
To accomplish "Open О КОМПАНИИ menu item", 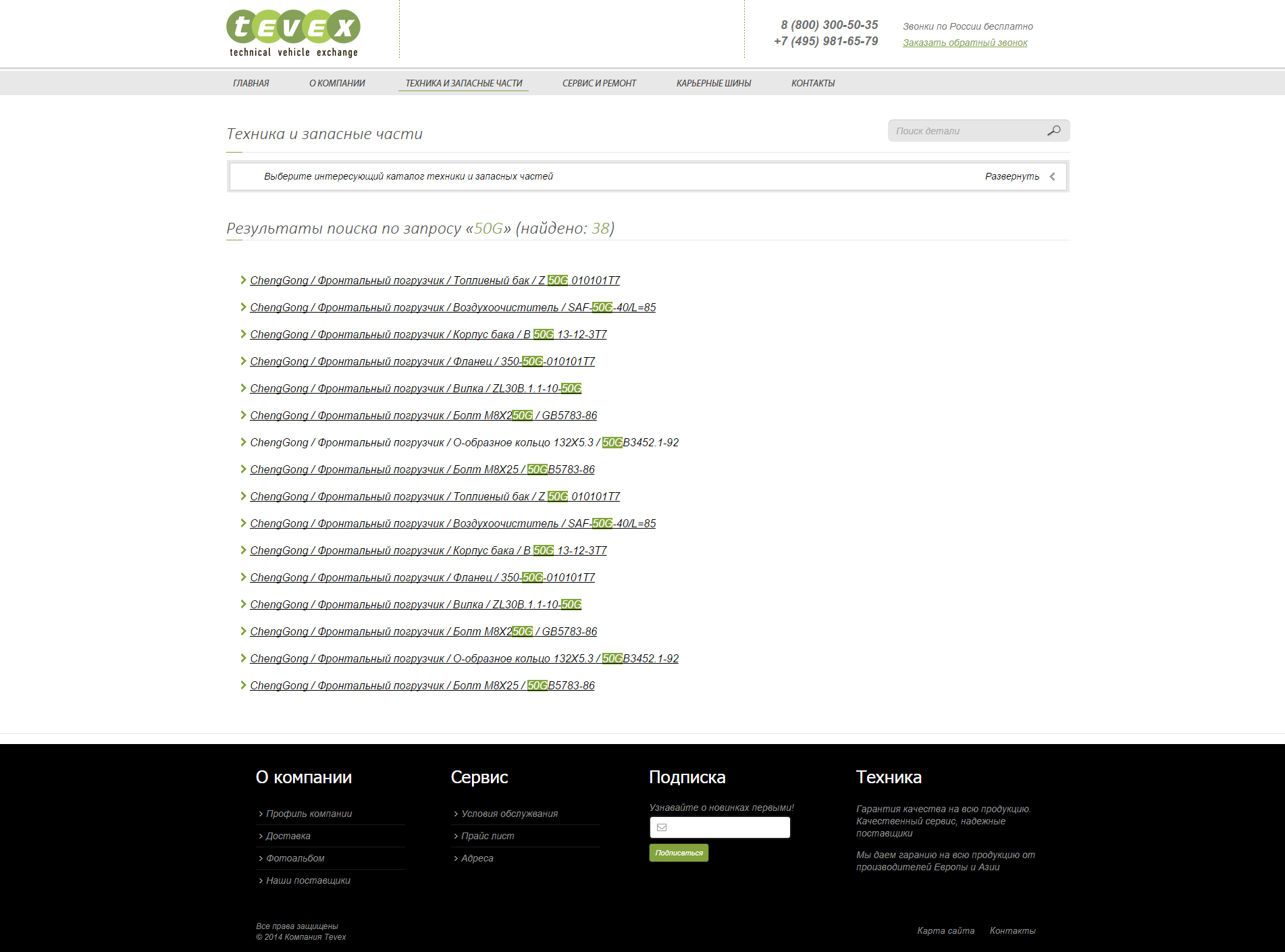I will click(x=337, y=83).
